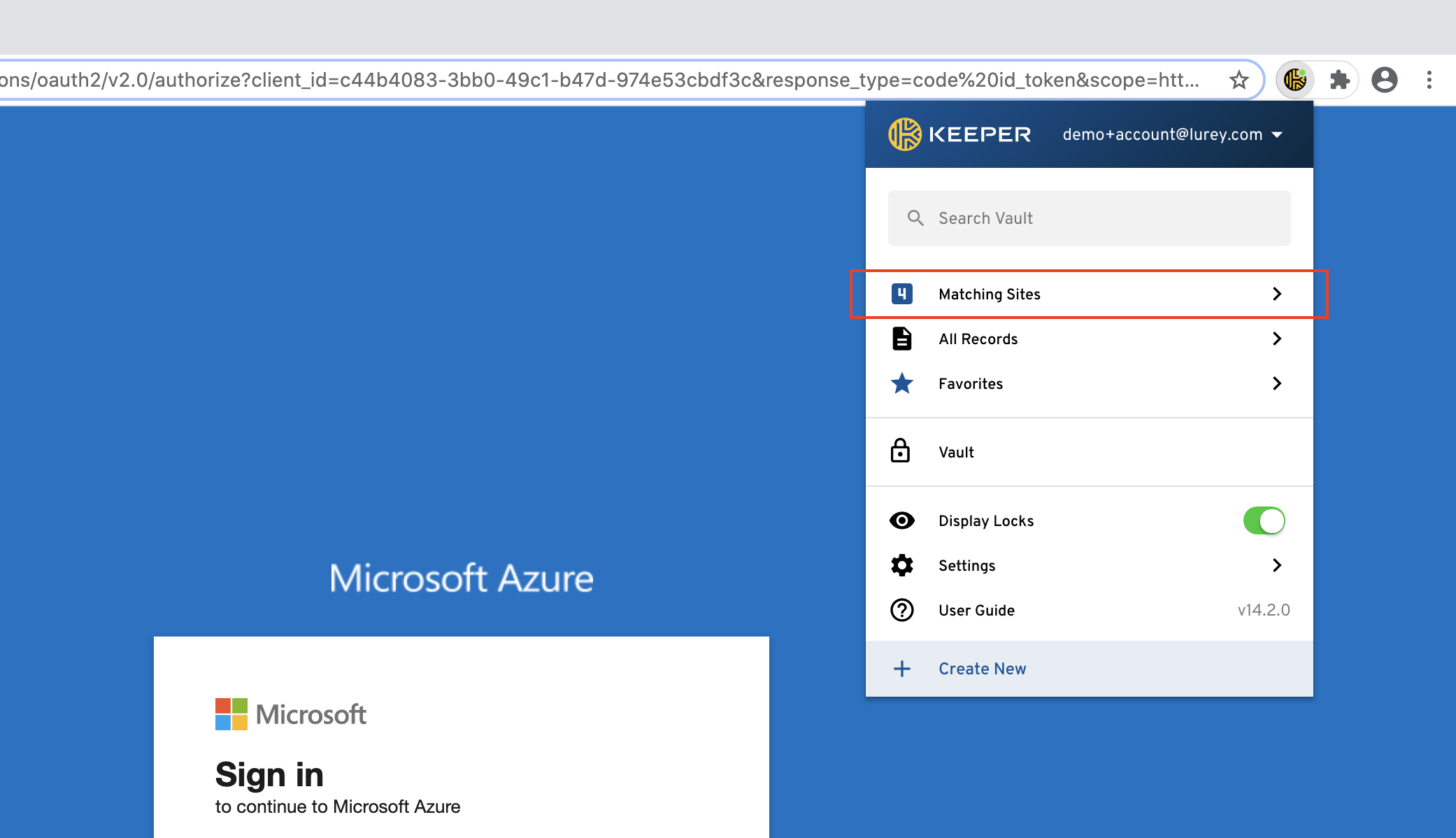1456x838 pixels.
Task: Click the Microsoft four-color logo
Action: pos(231,714)
